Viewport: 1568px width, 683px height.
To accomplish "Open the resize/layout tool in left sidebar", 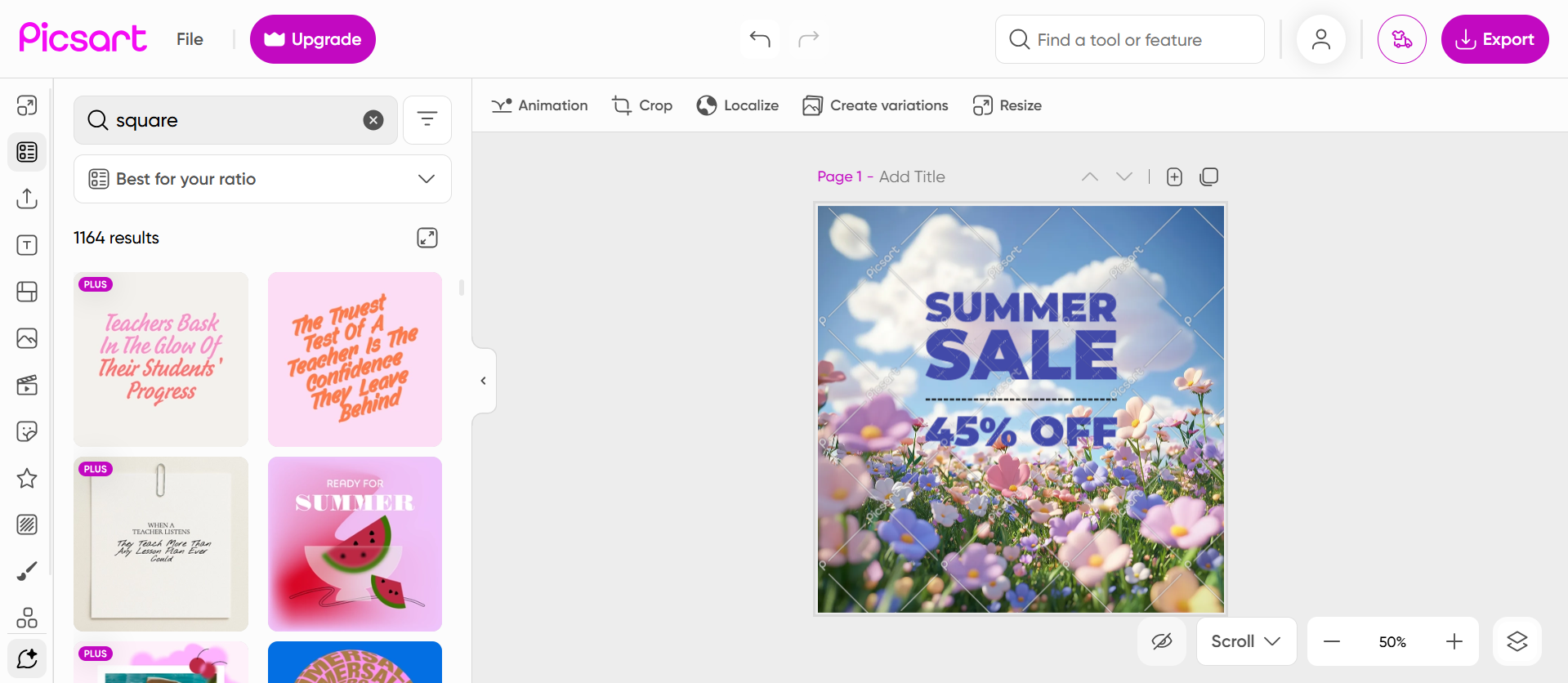I will (x=27, y=105).
